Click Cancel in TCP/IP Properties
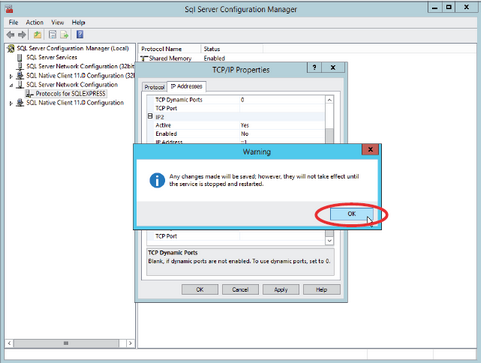Viewport: 481px width, 363px height. click(x=240, y=290)
